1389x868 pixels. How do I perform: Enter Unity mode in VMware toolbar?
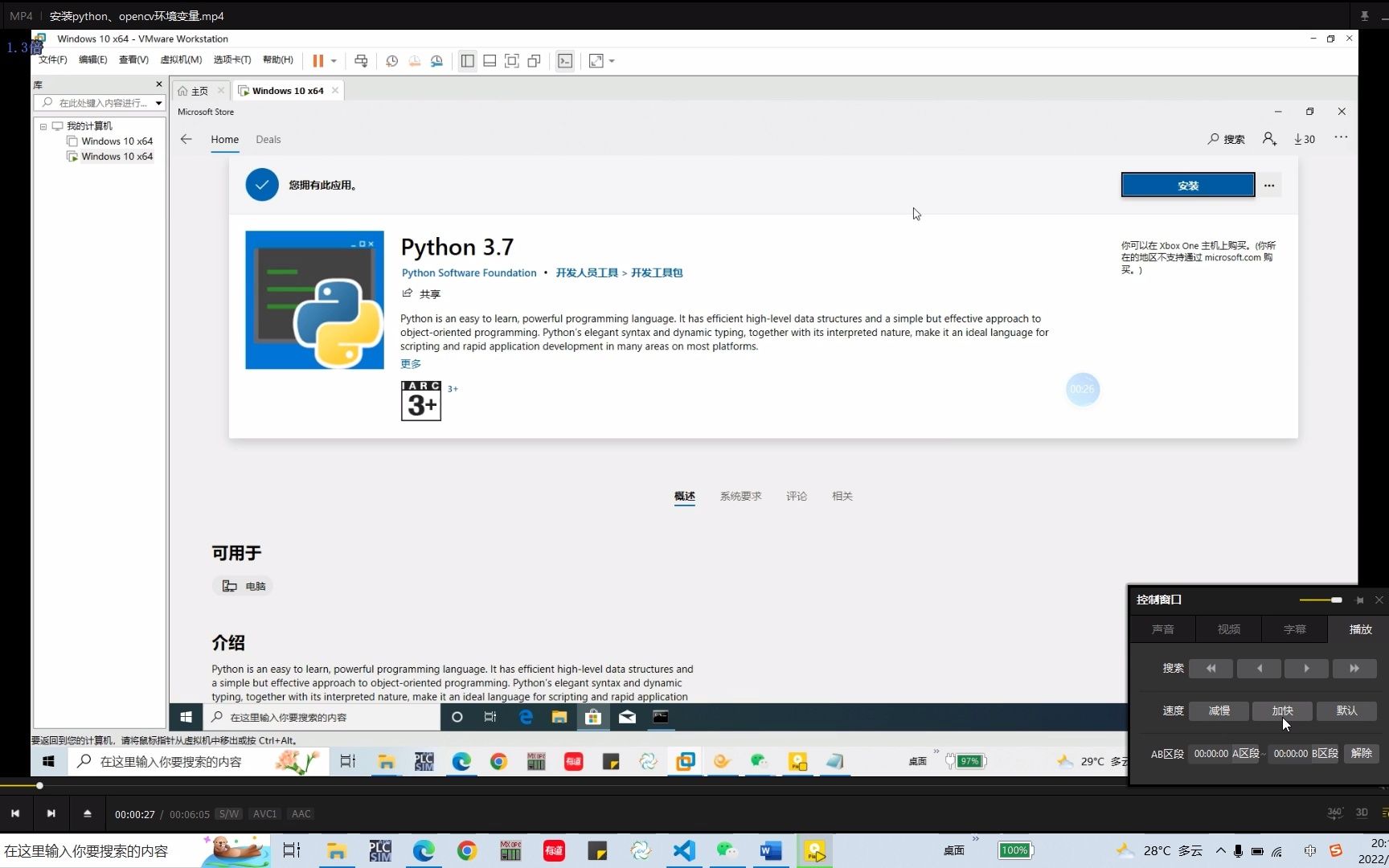coord(535,60)
